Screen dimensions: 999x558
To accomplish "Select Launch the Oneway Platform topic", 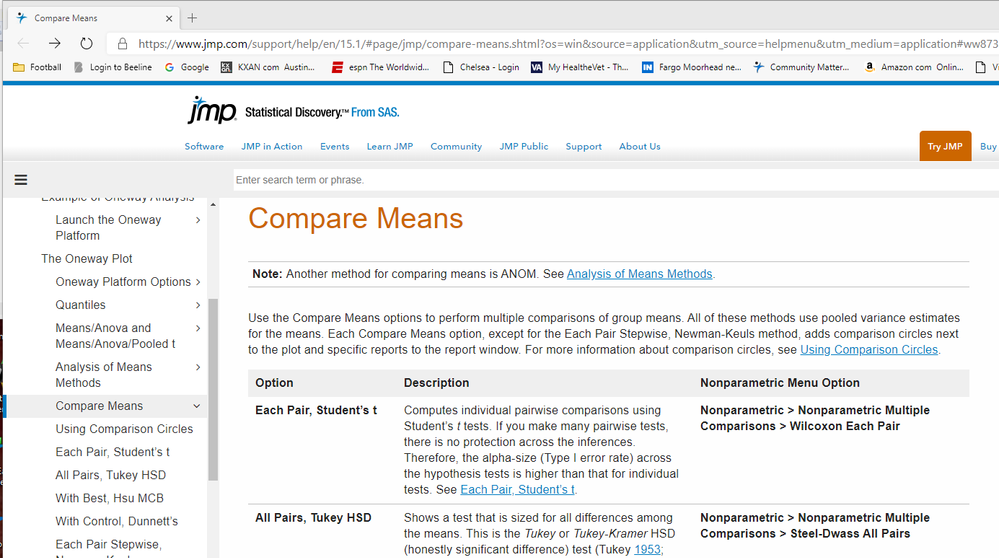I will 108,227.
